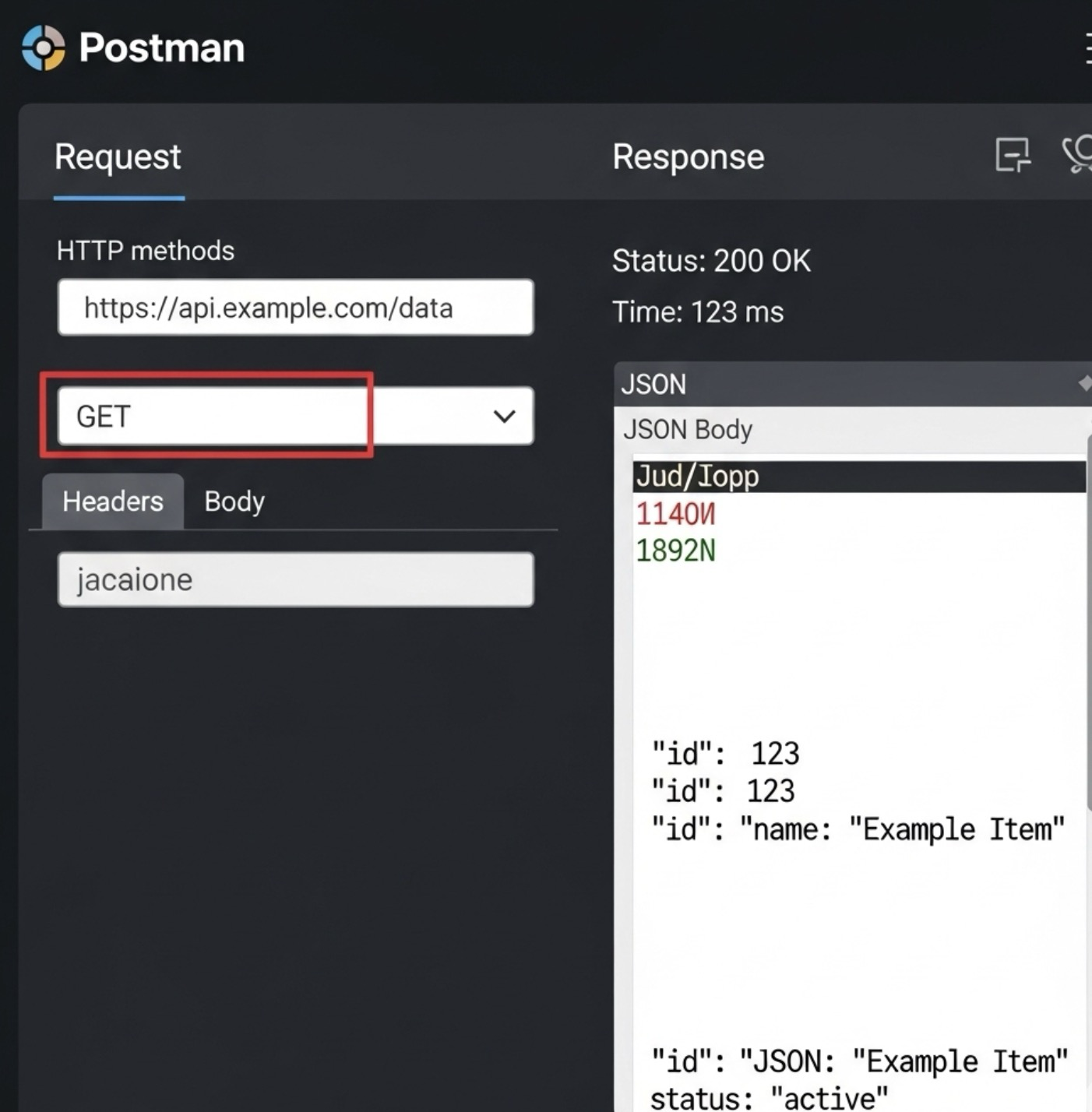This screenshot has width=1092, height=1112.
Task: Select the highlighted Jud/Iopp row
Action: point(859,476)
